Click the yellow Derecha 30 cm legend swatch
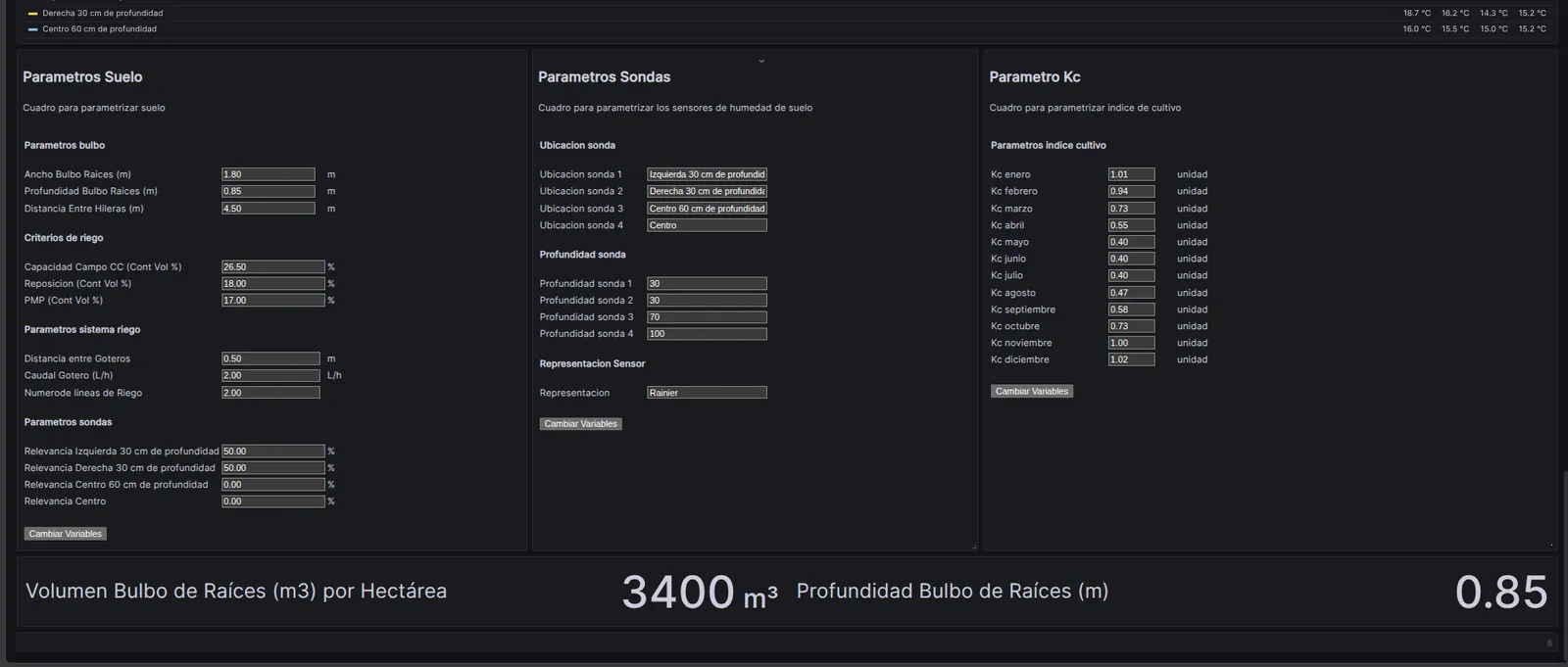Viewport: 1568px width, 667px height. click(x=33, y=14)
